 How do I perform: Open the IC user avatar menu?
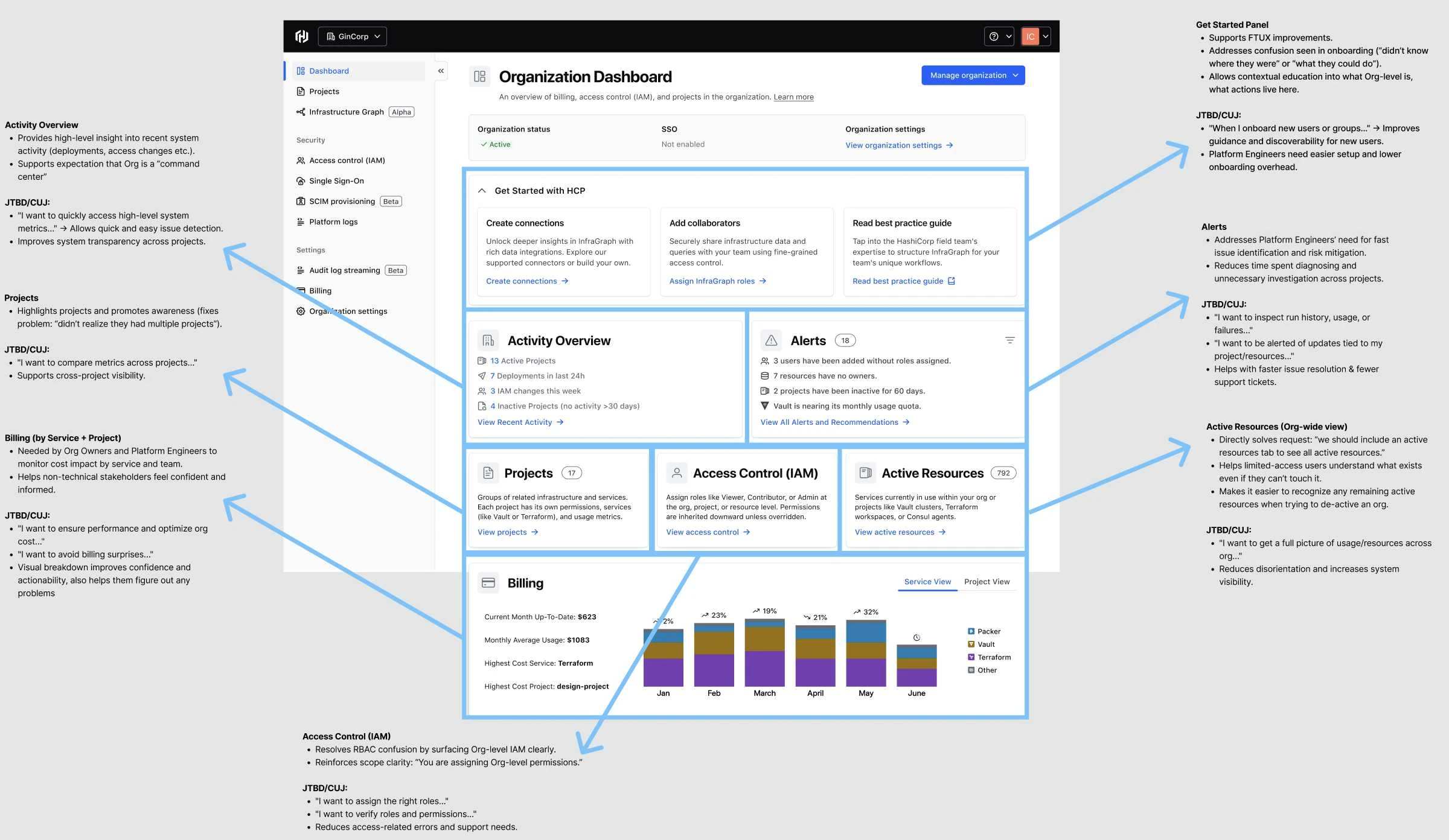[1036, 36]
